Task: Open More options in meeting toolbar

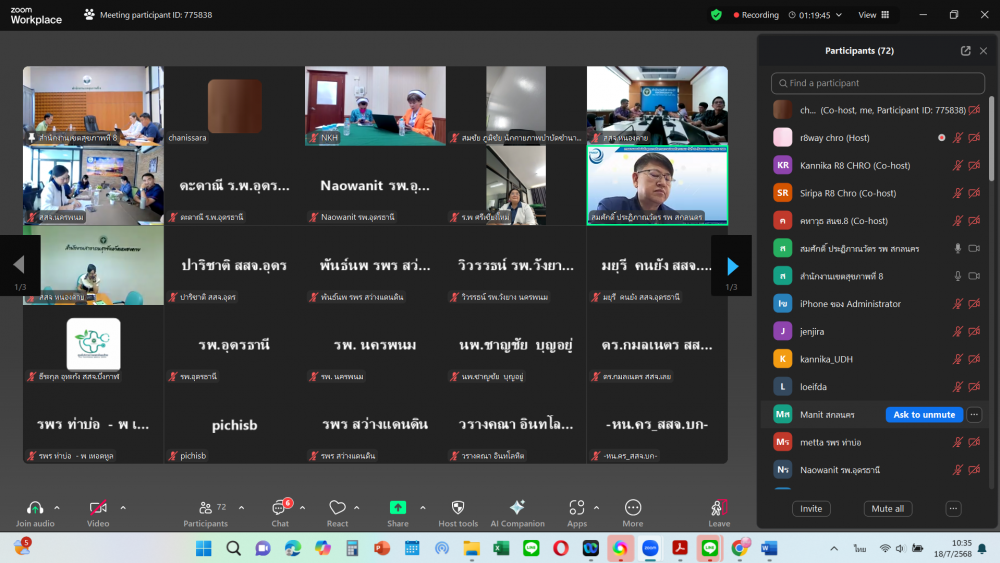Action: (633, 508)
